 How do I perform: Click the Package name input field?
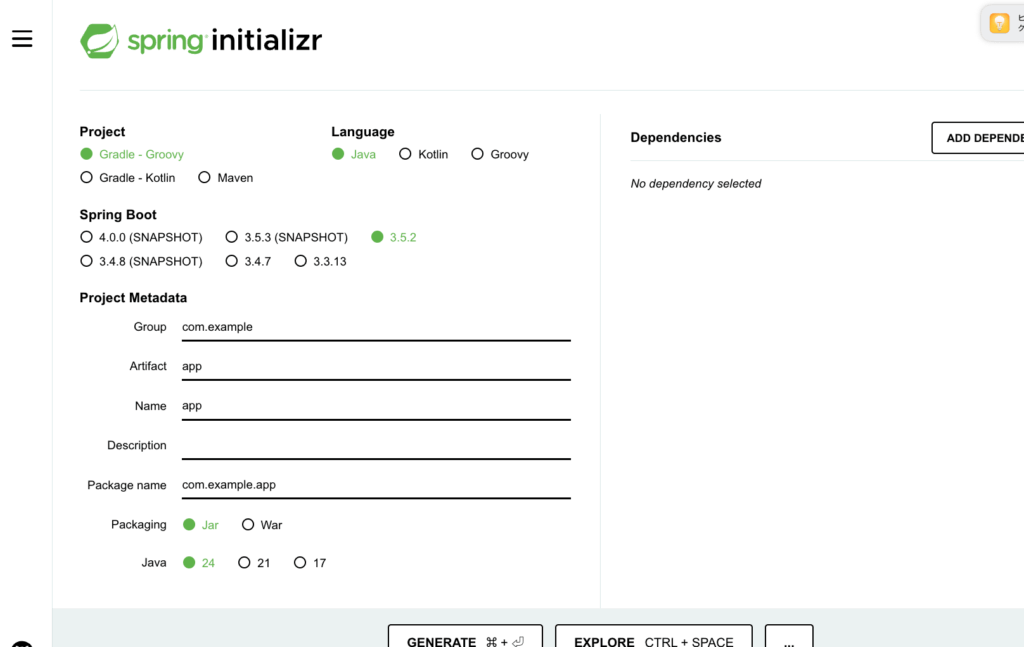[376, 485]
